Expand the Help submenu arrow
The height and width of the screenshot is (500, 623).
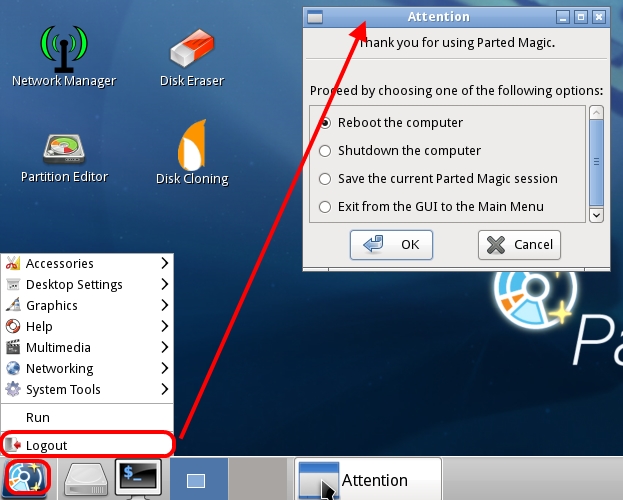(x=165, y=326)
